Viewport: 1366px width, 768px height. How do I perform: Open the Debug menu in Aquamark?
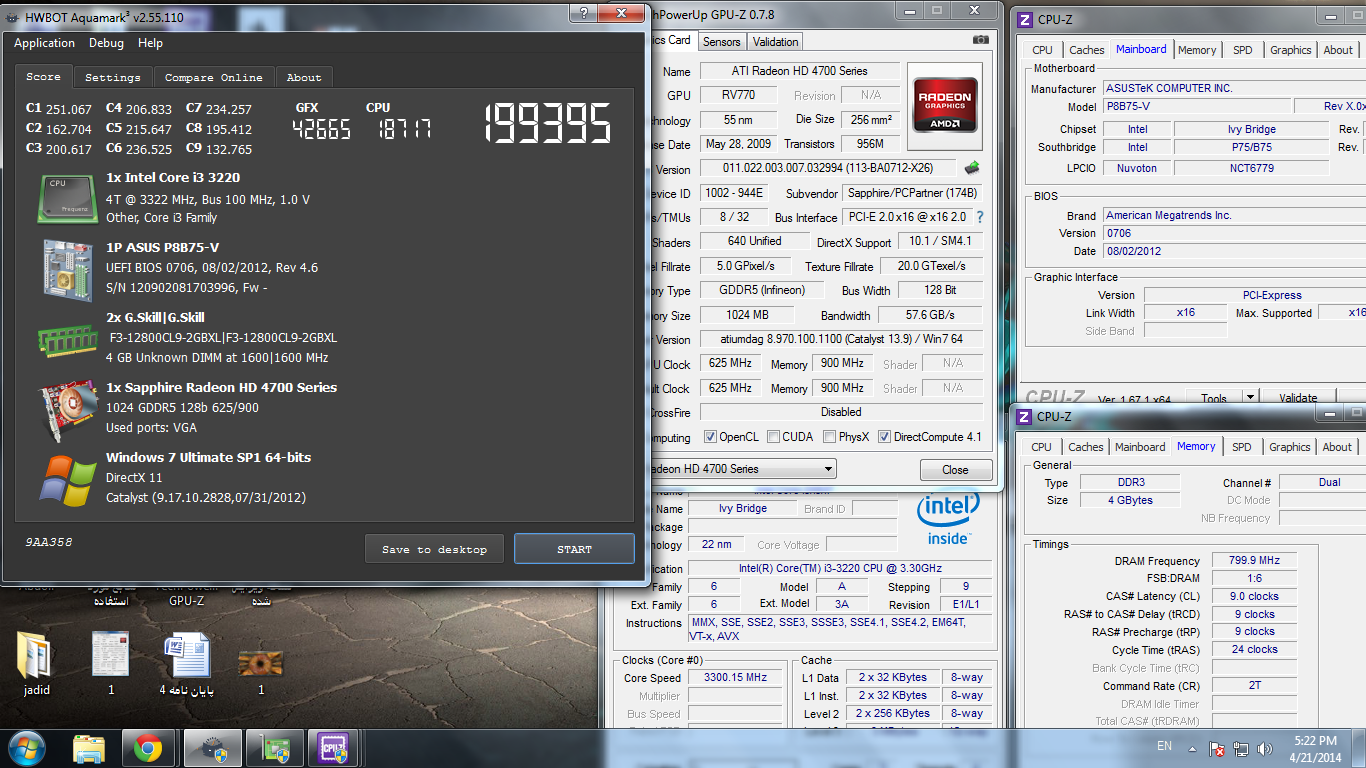coord(106,43)
